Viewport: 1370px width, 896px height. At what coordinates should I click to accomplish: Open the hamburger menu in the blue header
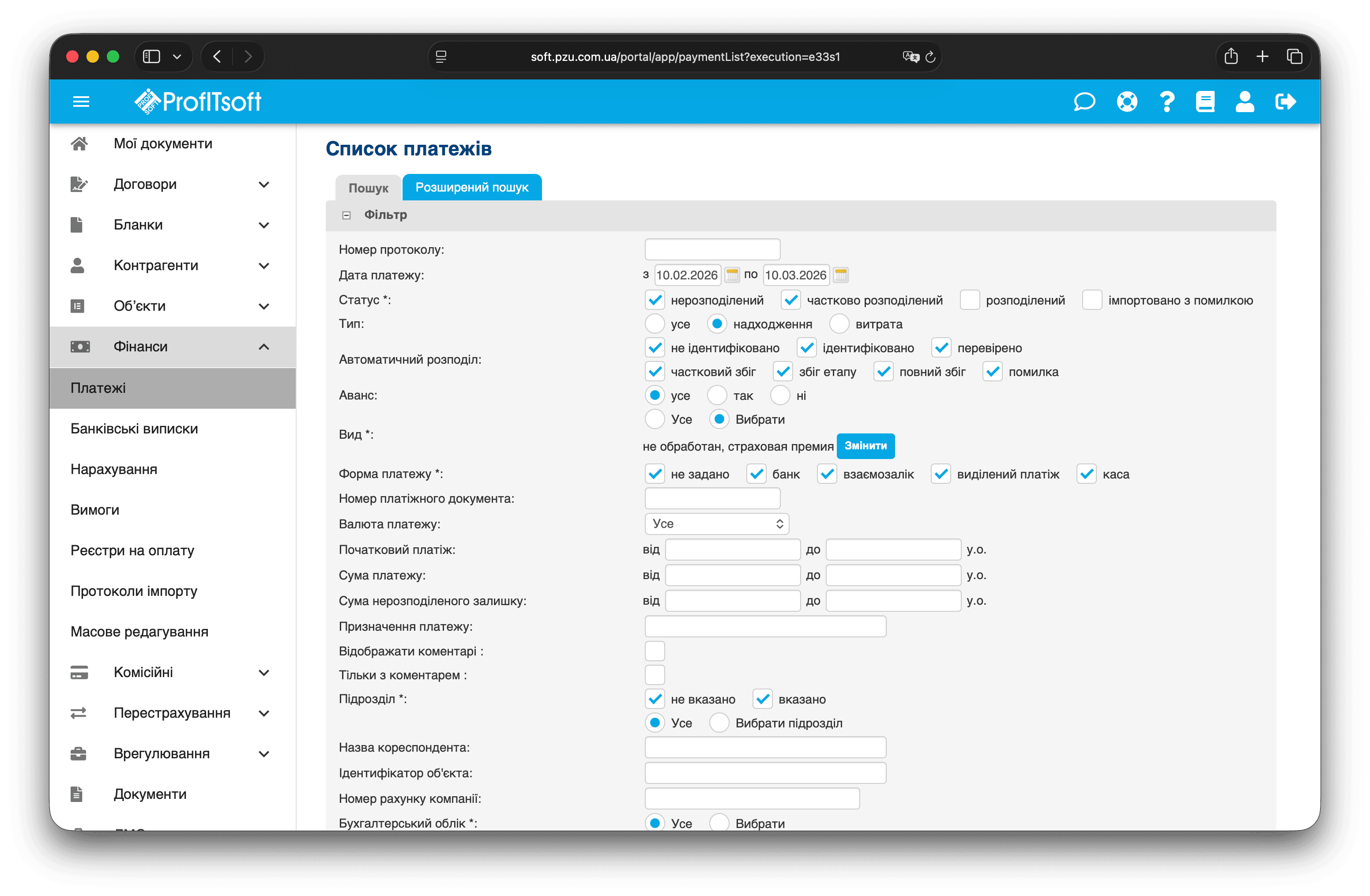(x=81, y=102)
